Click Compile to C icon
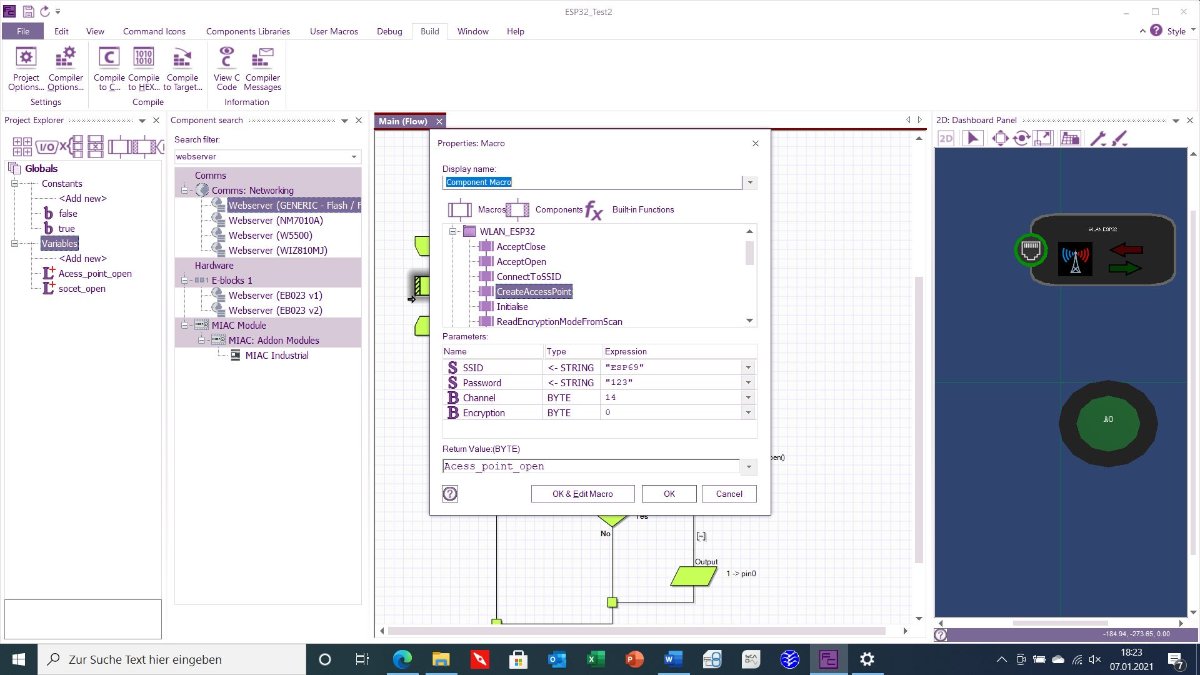 tap(109, 68)
